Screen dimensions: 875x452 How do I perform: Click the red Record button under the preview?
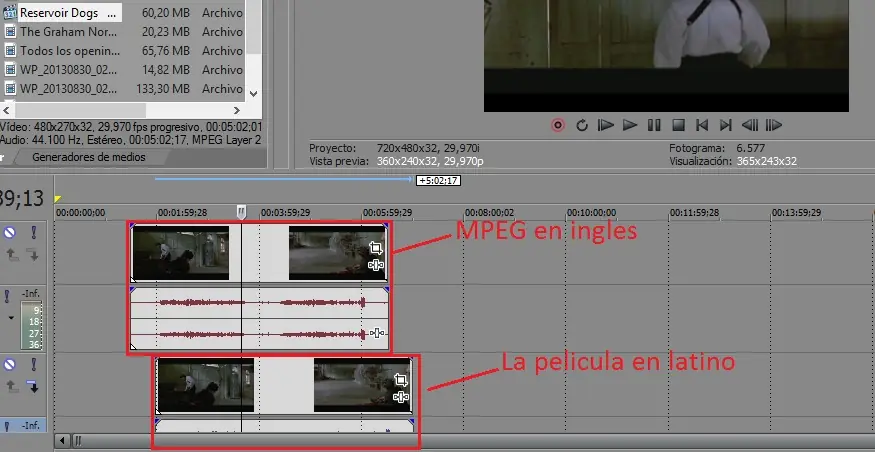tap(557, 125)
